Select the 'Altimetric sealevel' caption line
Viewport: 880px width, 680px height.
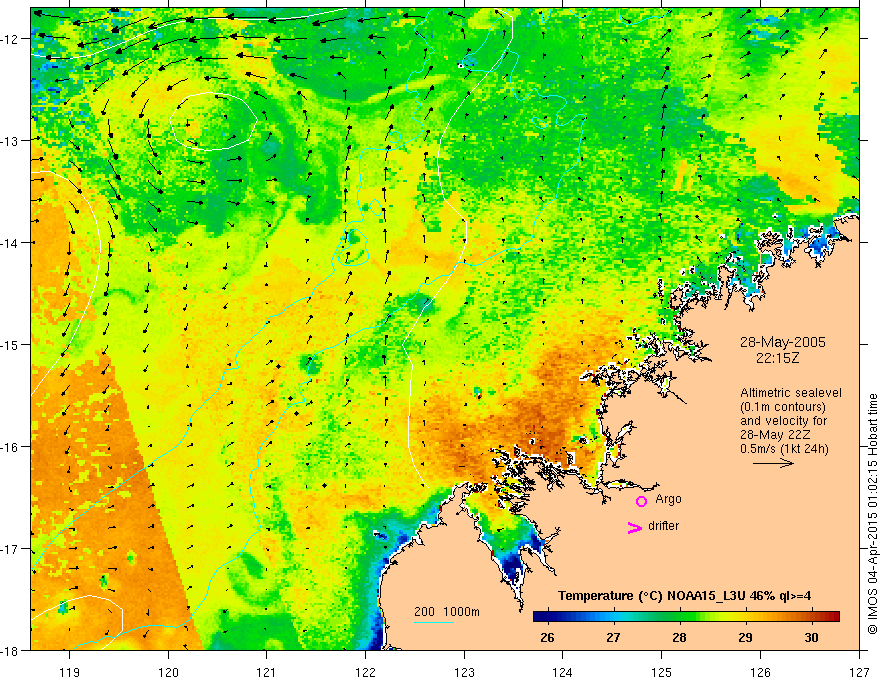(791, 393)
